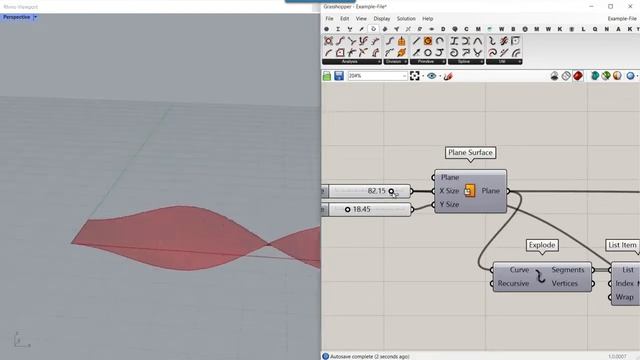Open the File menu in Grasshopper

[x=329, y=19]
